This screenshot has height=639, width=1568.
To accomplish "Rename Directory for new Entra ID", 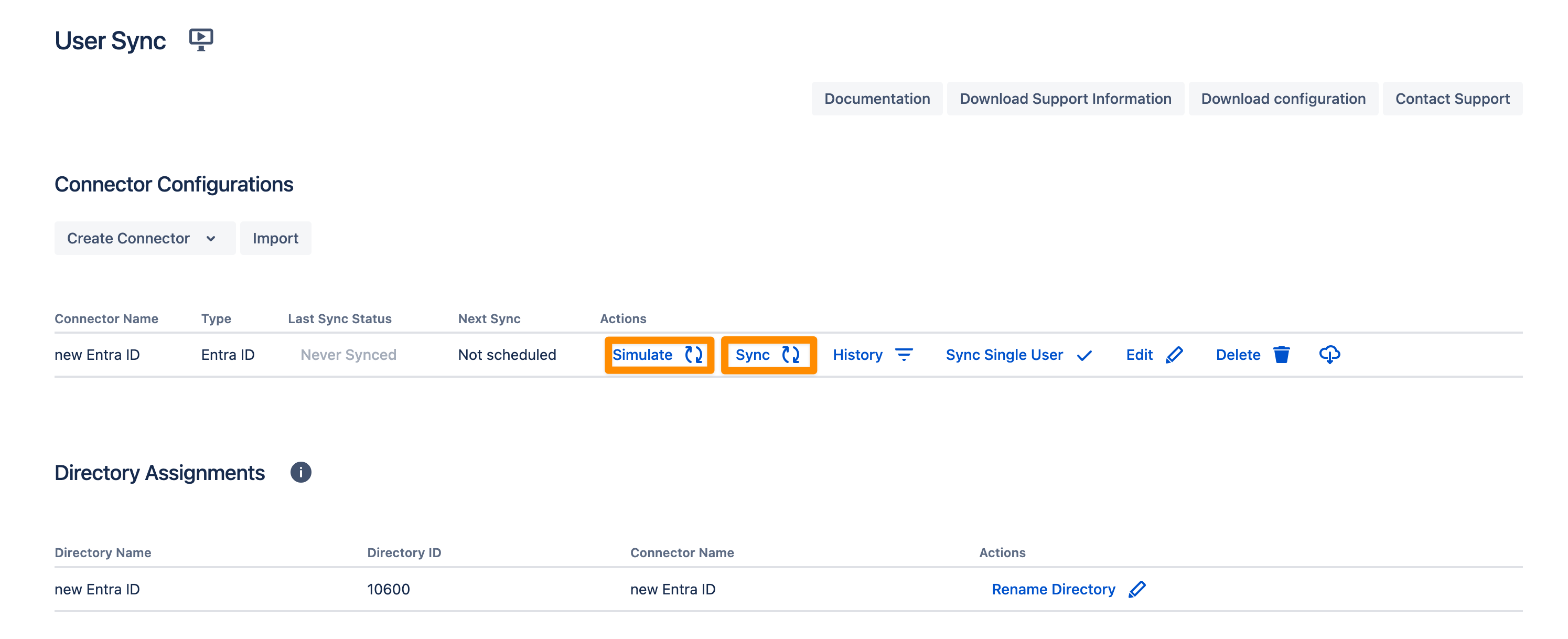I will [1068, 589].
